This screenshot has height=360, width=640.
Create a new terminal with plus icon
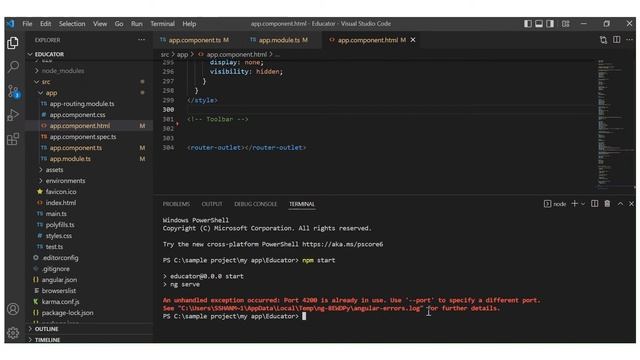coord(574,204)
